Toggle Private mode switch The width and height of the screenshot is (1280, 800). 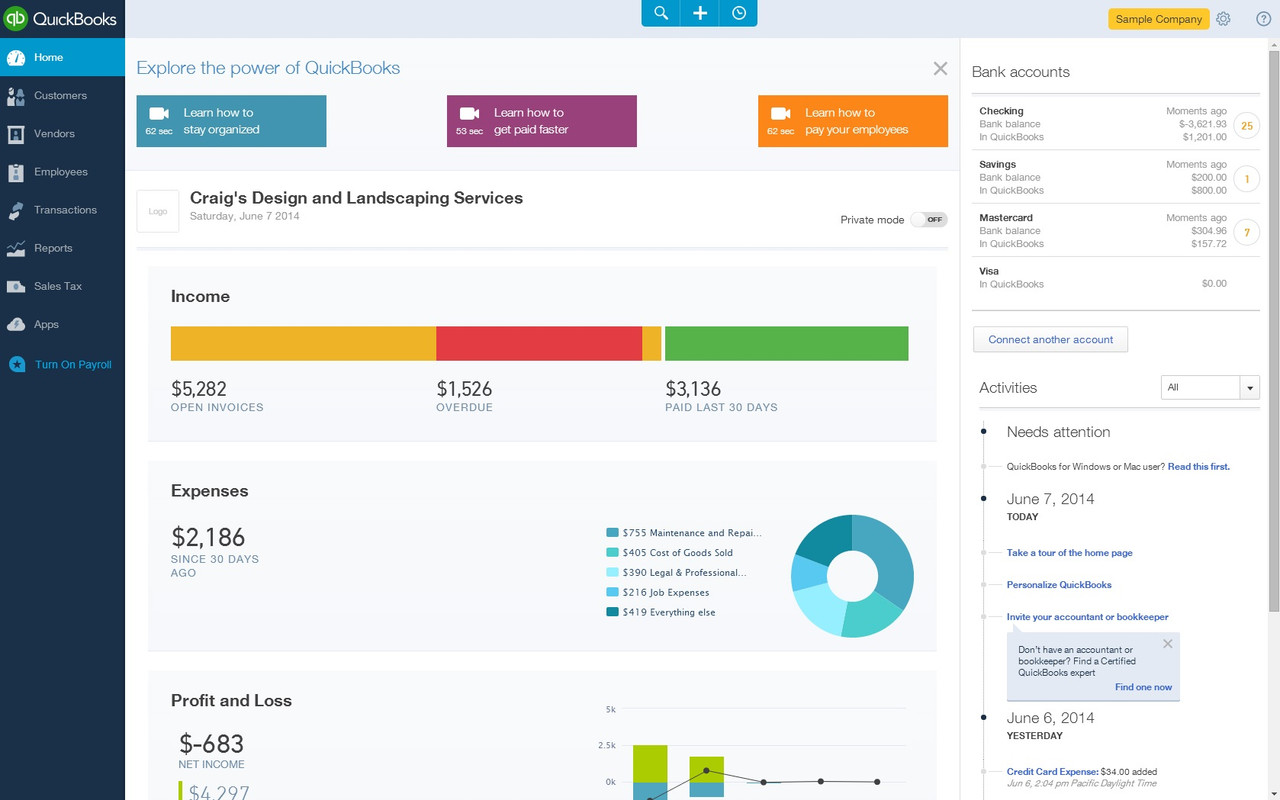pos(928,220)
